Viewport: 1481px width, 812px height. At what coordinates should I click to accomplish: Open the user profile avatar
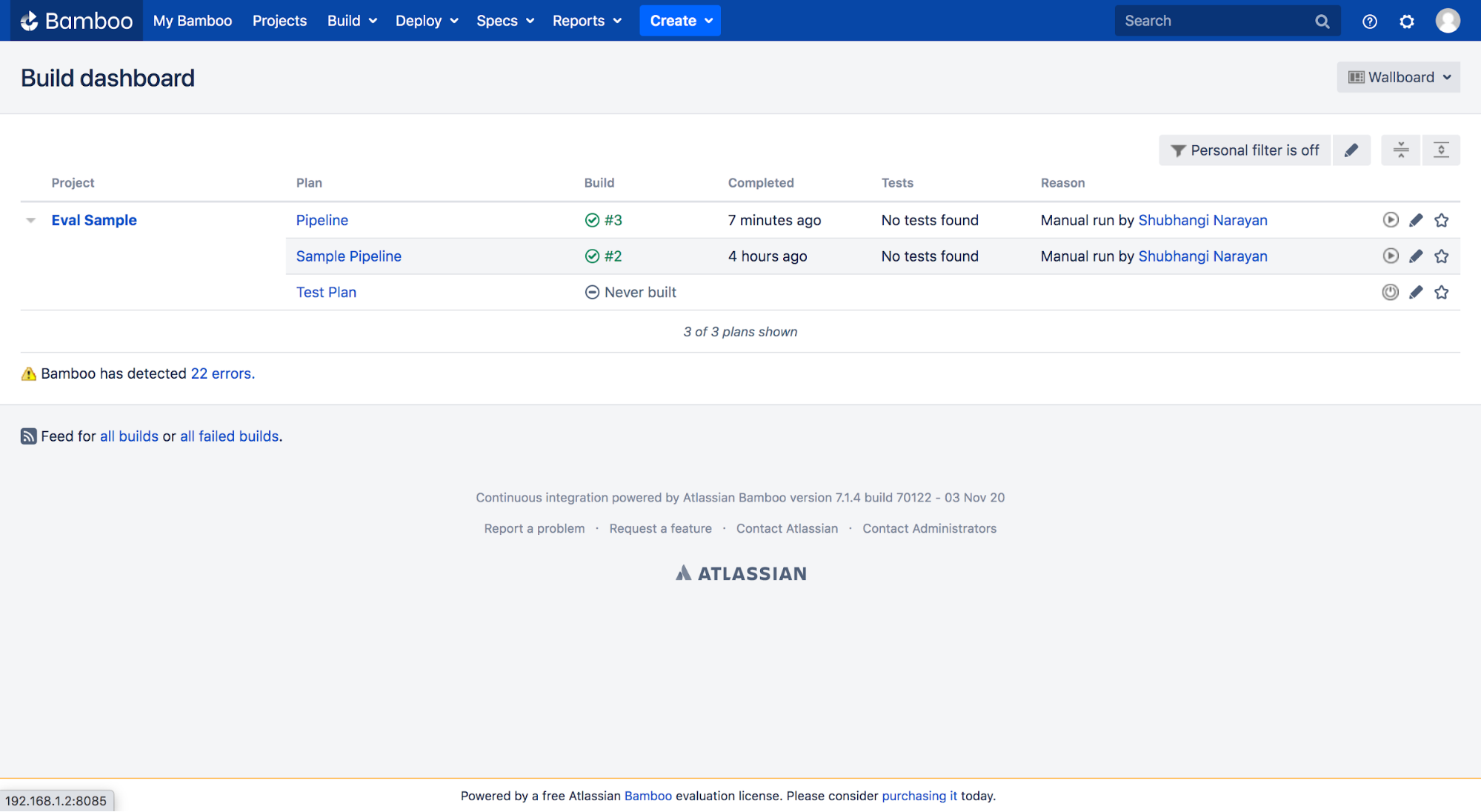pyautogui.click(x=1447, y=21)
